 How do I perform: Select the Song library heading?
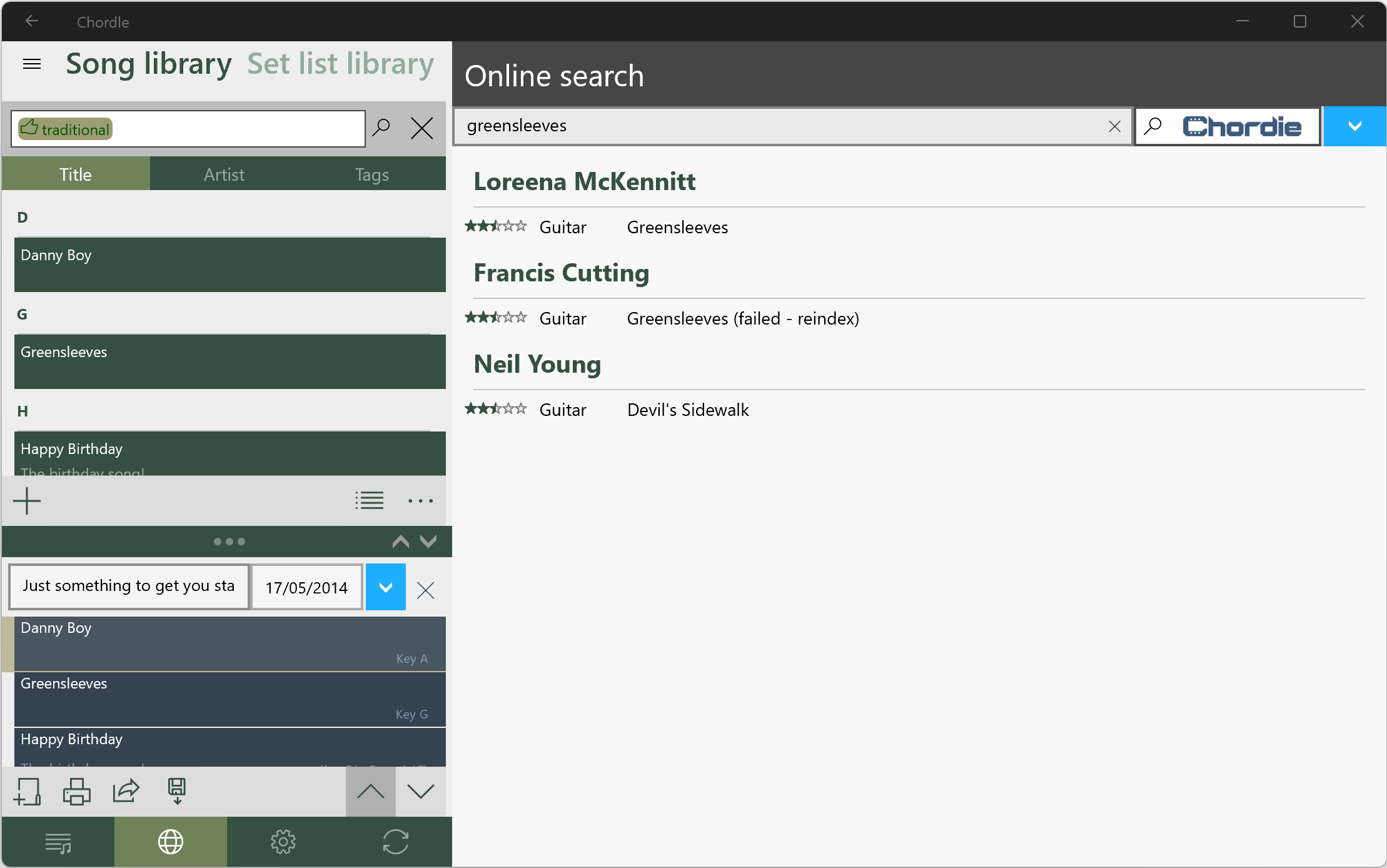coord(149,64)
